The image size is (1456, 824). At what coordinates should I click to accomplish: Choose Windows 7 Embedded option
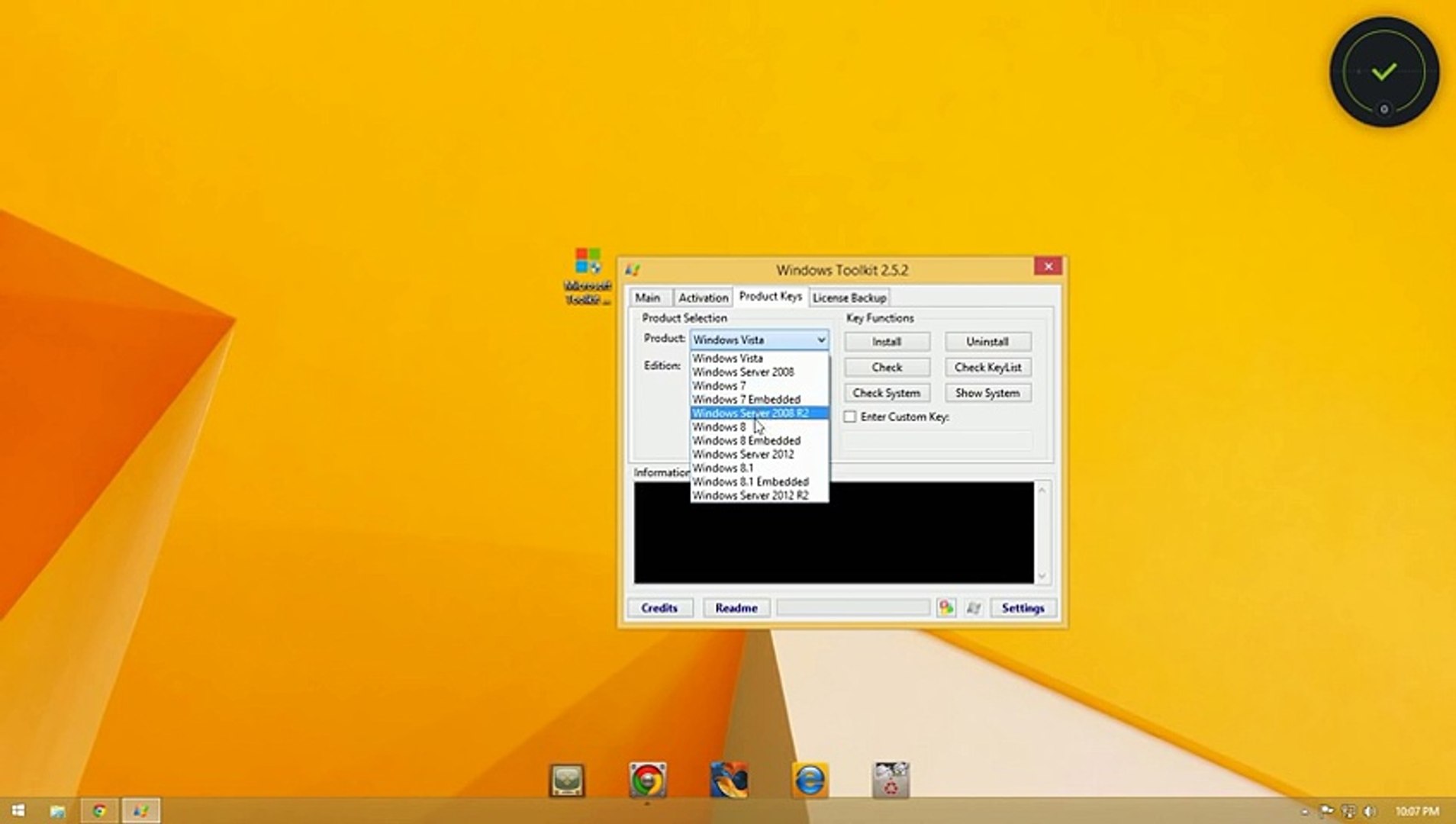click(759, 399)
